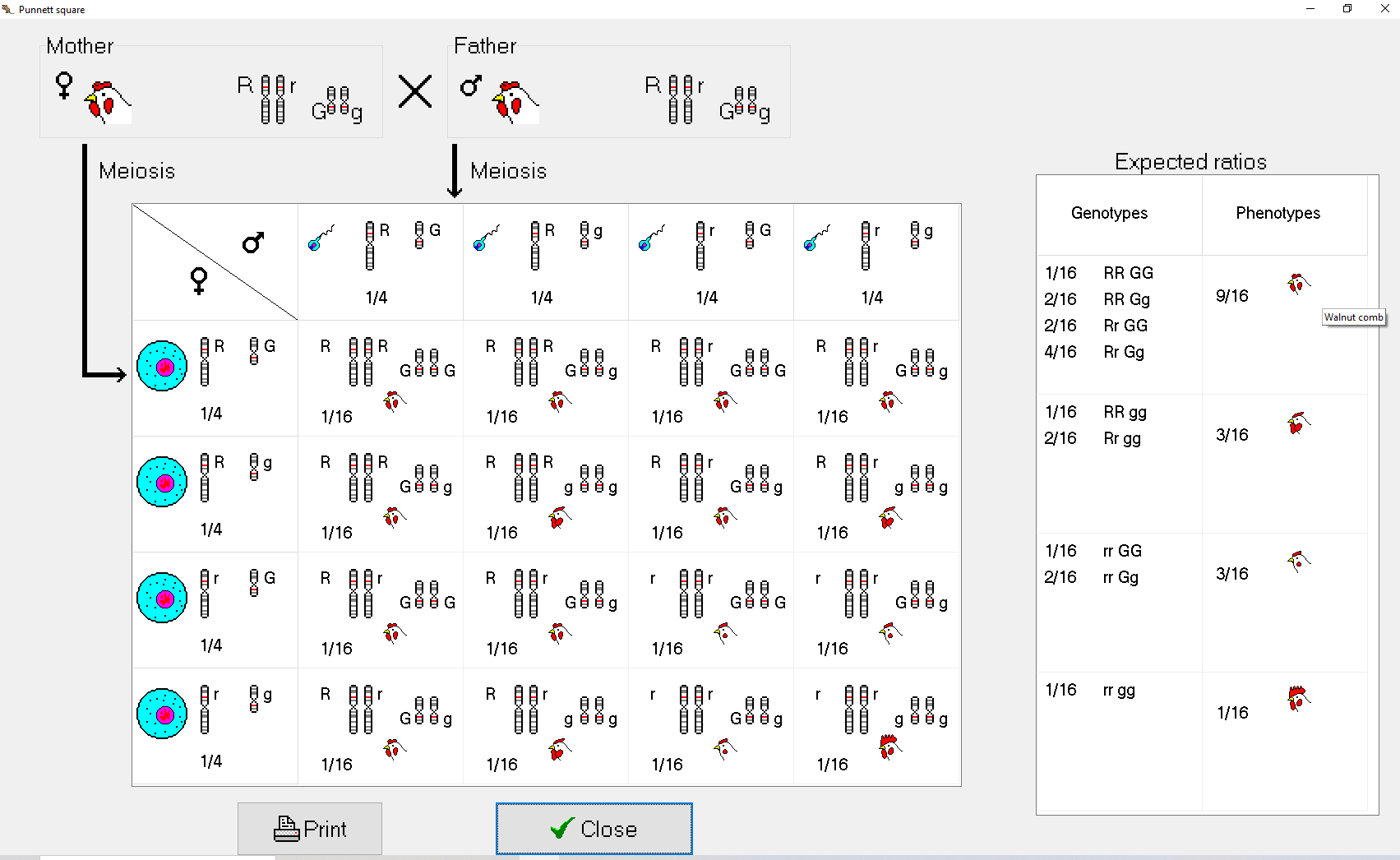
Task: Click the phenotype chicken icon beside 9/16
Action: (1298, 284)
